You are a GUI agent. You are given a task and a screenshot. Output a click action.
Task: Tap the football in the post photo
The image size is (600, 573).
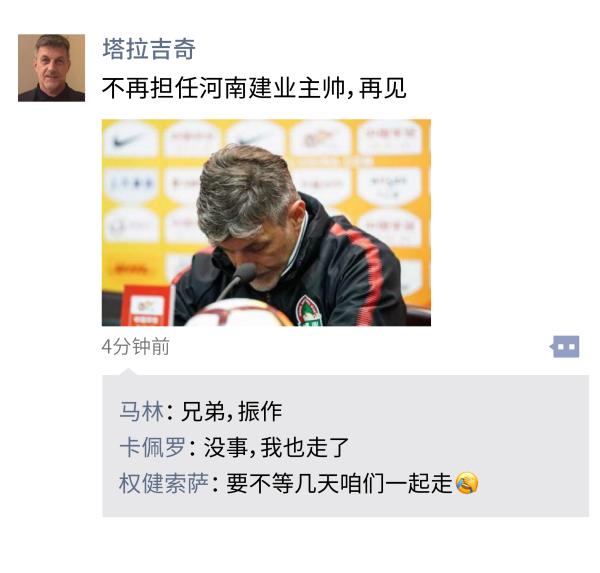pos(240,313)
